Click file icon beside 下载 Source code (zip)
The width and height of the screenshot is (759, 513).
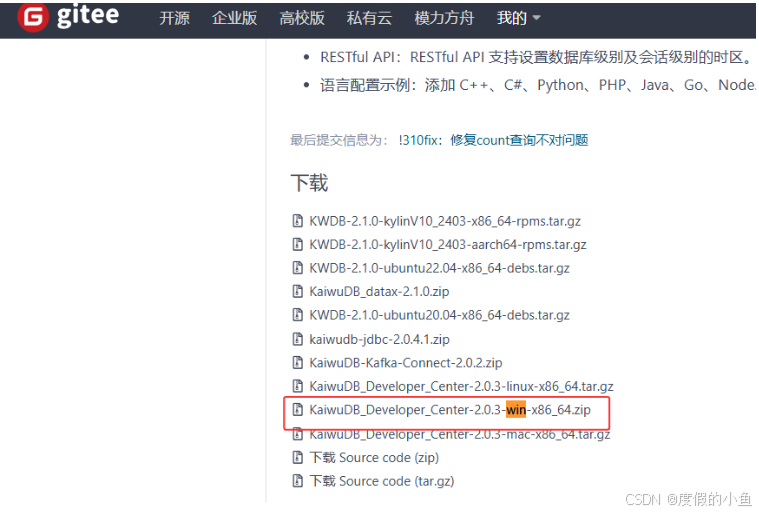coord(297,457)
